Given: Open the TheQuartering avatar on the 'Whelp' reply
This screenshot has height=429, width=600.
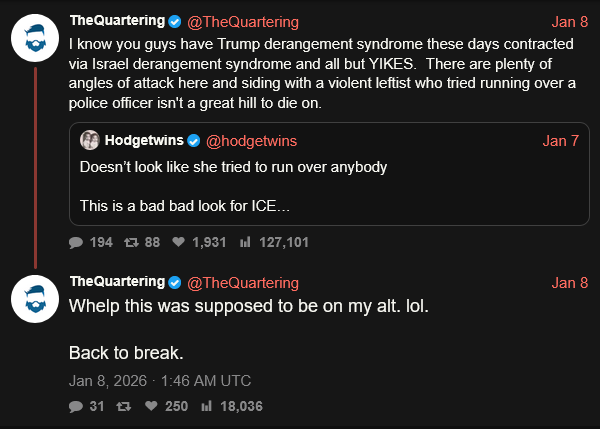Looking at the screenshot, I should (x=35, y=299).
